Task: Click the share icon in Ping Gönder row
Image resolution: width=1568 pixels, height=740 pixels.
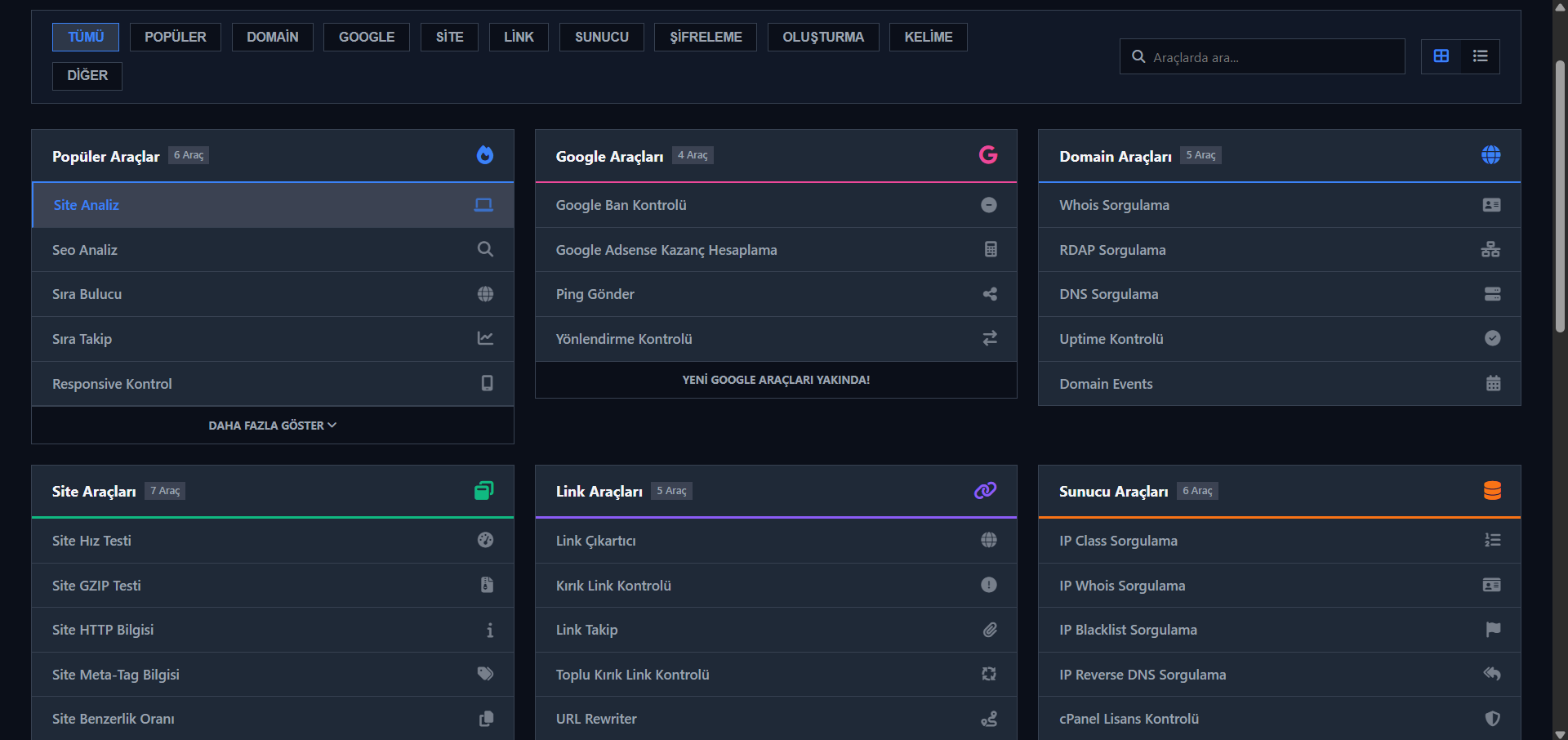Action: click(990, 294)
